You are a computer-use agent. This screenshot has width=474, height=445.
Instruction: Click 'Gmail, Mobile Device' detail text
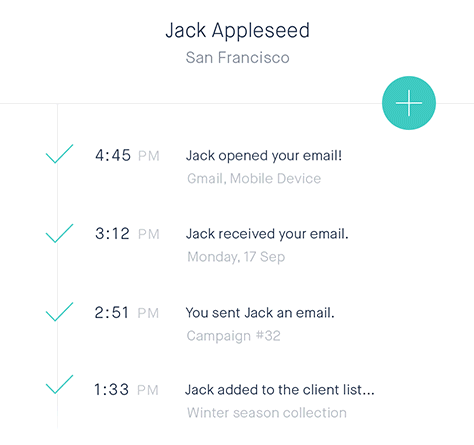coord(254,179)
